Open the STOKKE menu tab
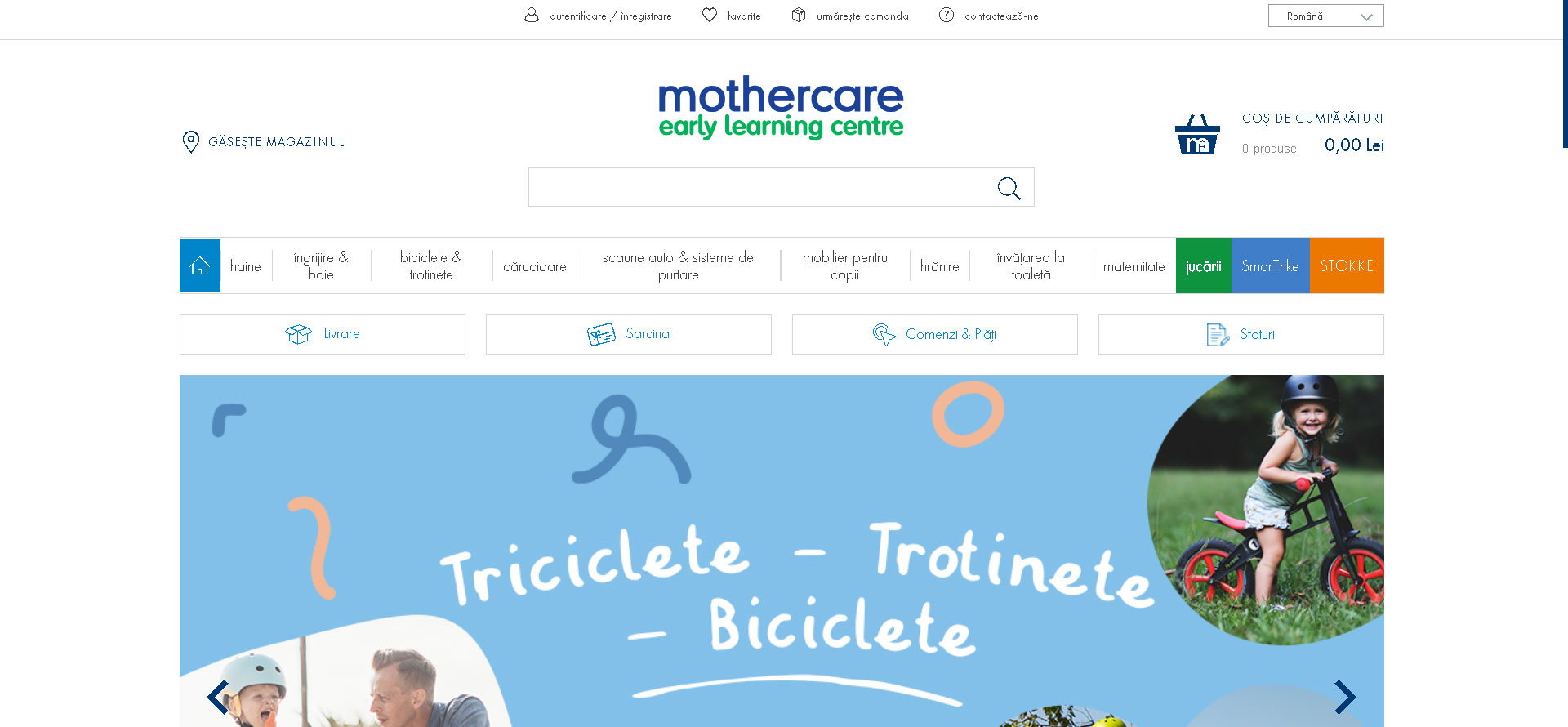Screen dimensions: 1568x727 (x=1347, y=265)
